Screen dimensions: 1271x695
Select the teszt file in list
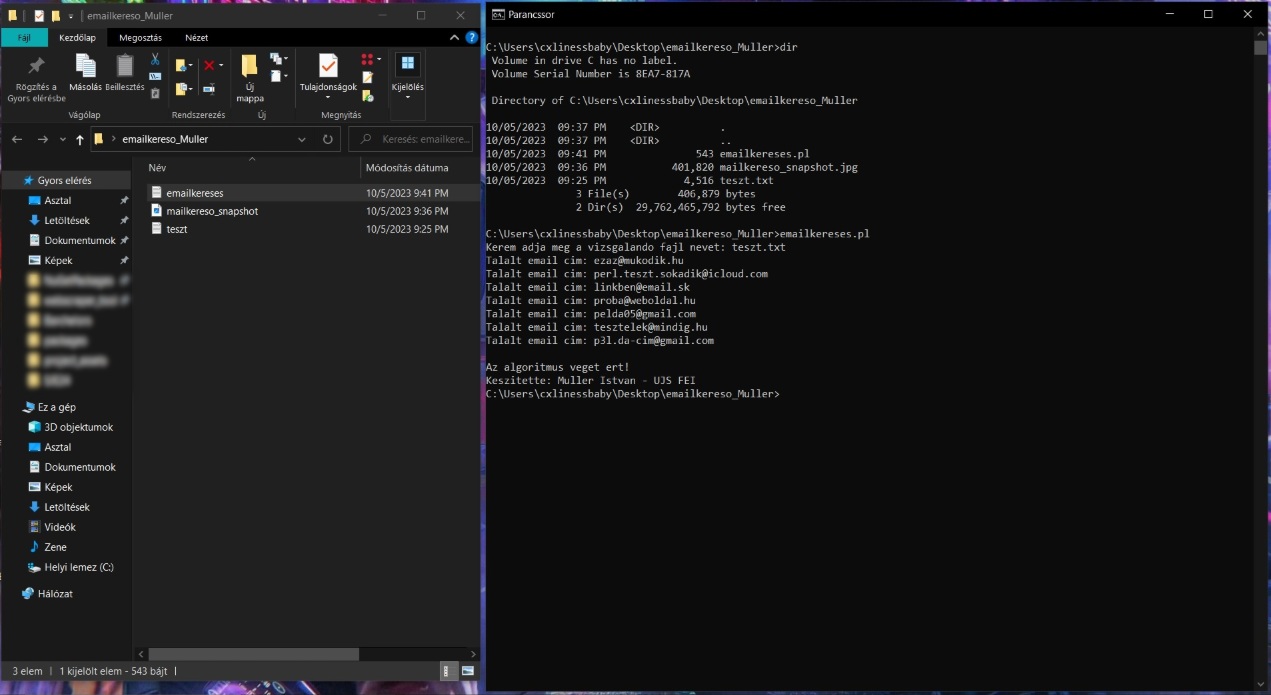177,229
